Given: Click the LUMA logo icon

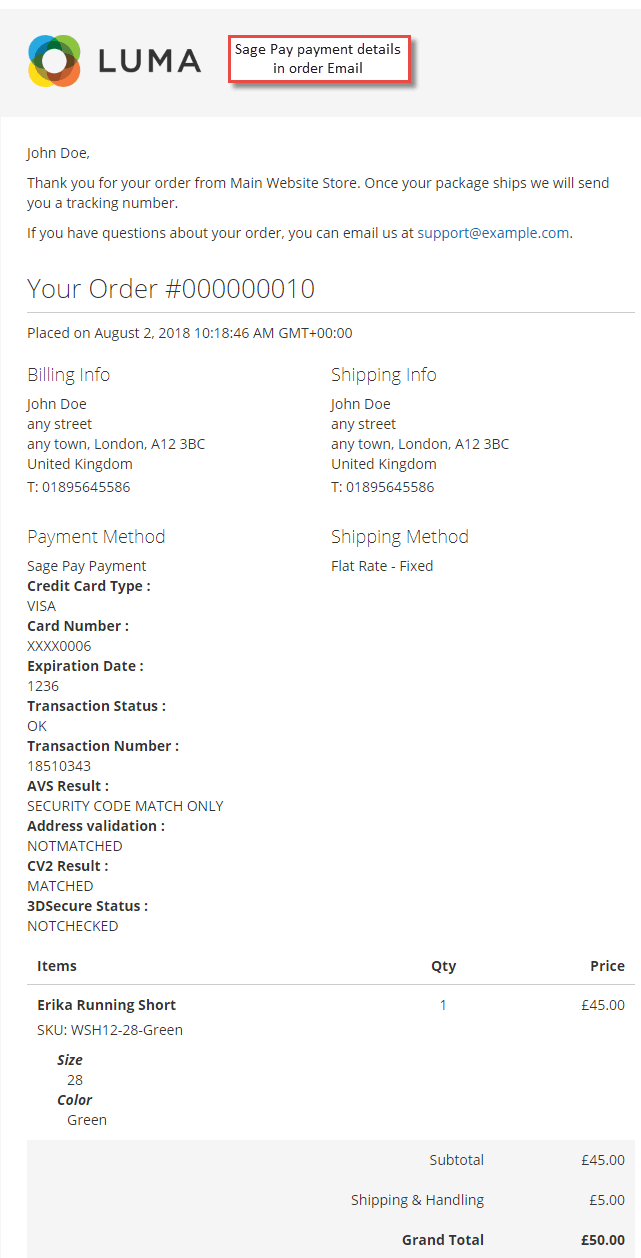Looking at the screenshot, I should (54, 60).
